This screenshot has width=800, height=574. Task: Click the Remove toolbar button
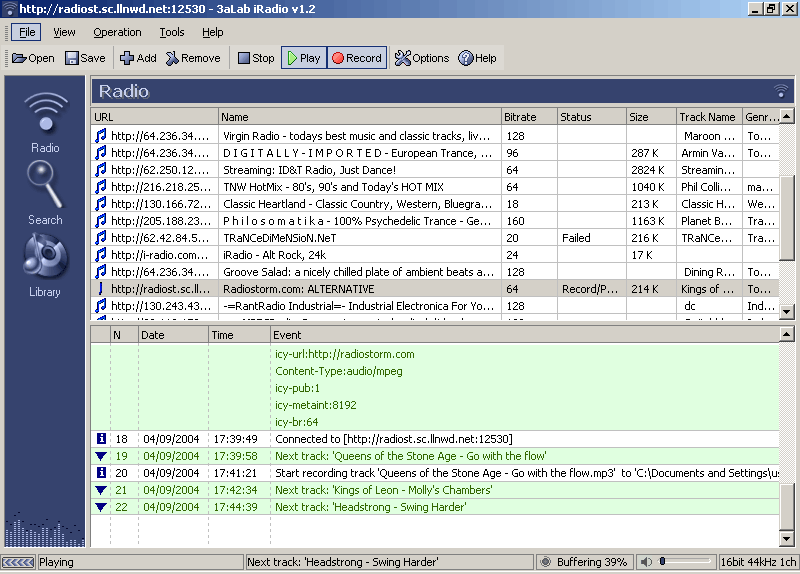click(193, 58)
